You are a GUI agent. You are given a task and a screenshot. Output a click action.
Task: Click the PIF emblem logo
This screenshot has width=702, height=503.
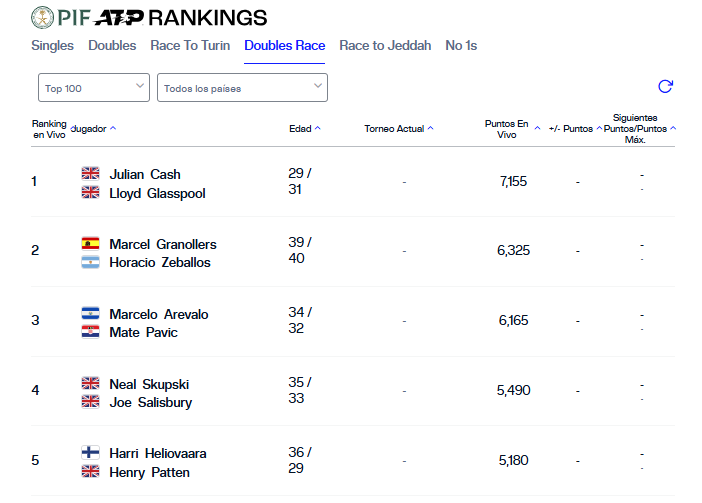click(43, 17)
